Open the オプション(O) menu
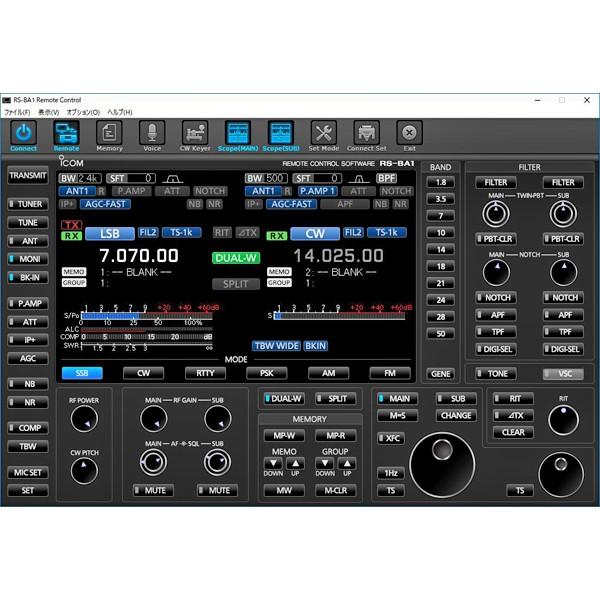The height and width of the screenshot is (600, 600). click(83, 112)
